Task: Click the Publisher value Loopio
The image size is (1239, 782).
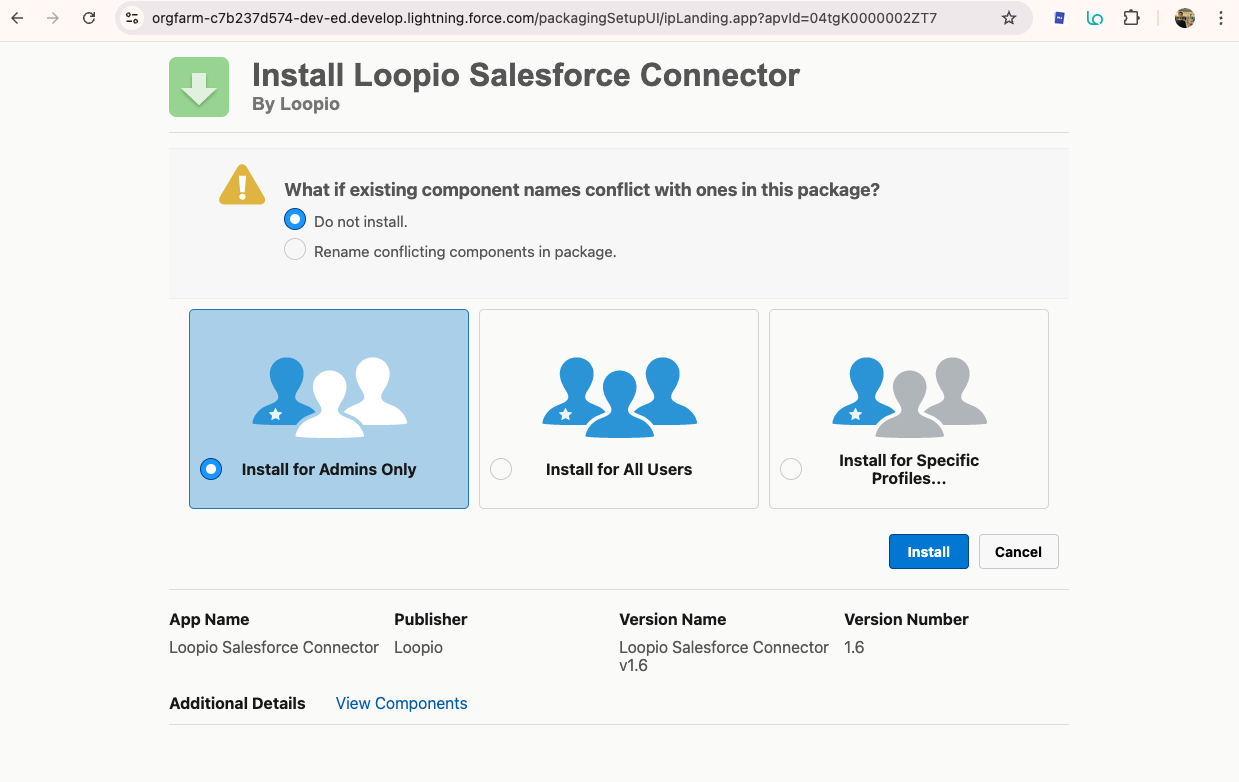Action: coord(418,647)
